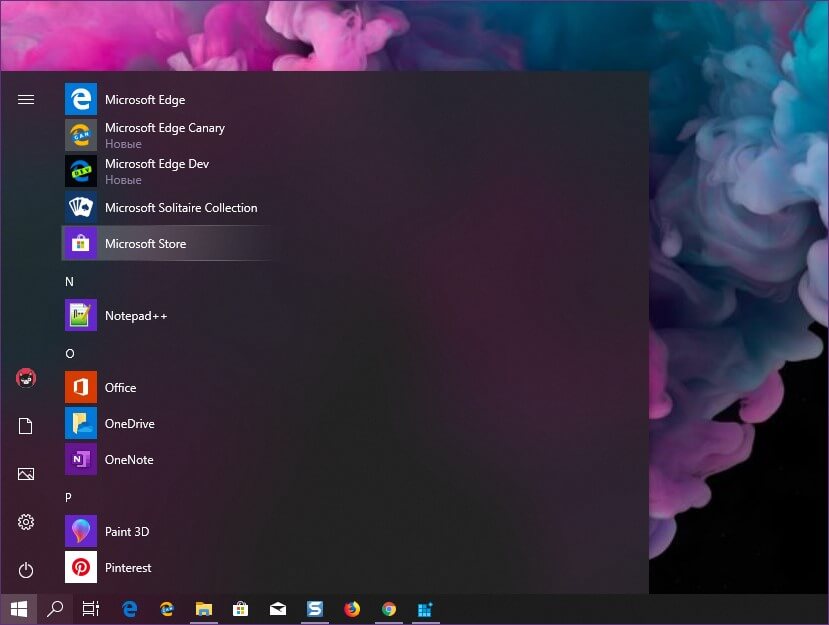Launch Notepad++ icon in app list
The width and height of the screenshot is (829, 625).
point(81,315)
